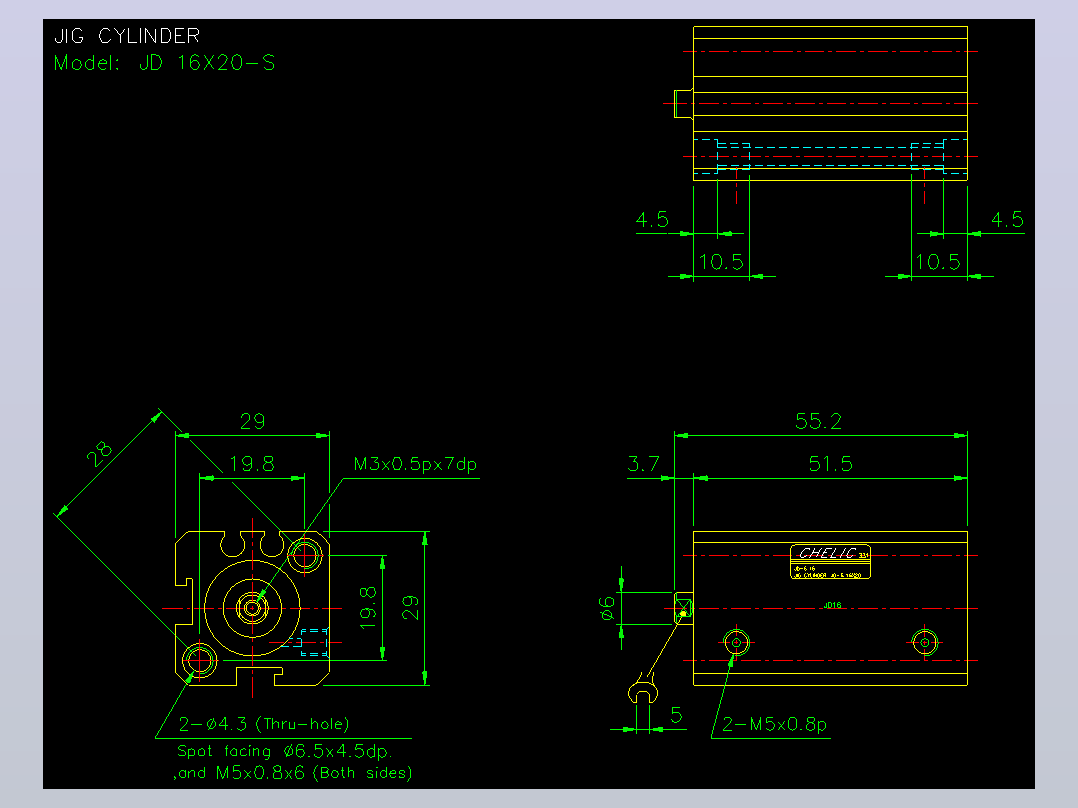The image size is (1078, 808).
Task: Select the rotated vertical '29' height dimension
Action: [x=410, y=608]
